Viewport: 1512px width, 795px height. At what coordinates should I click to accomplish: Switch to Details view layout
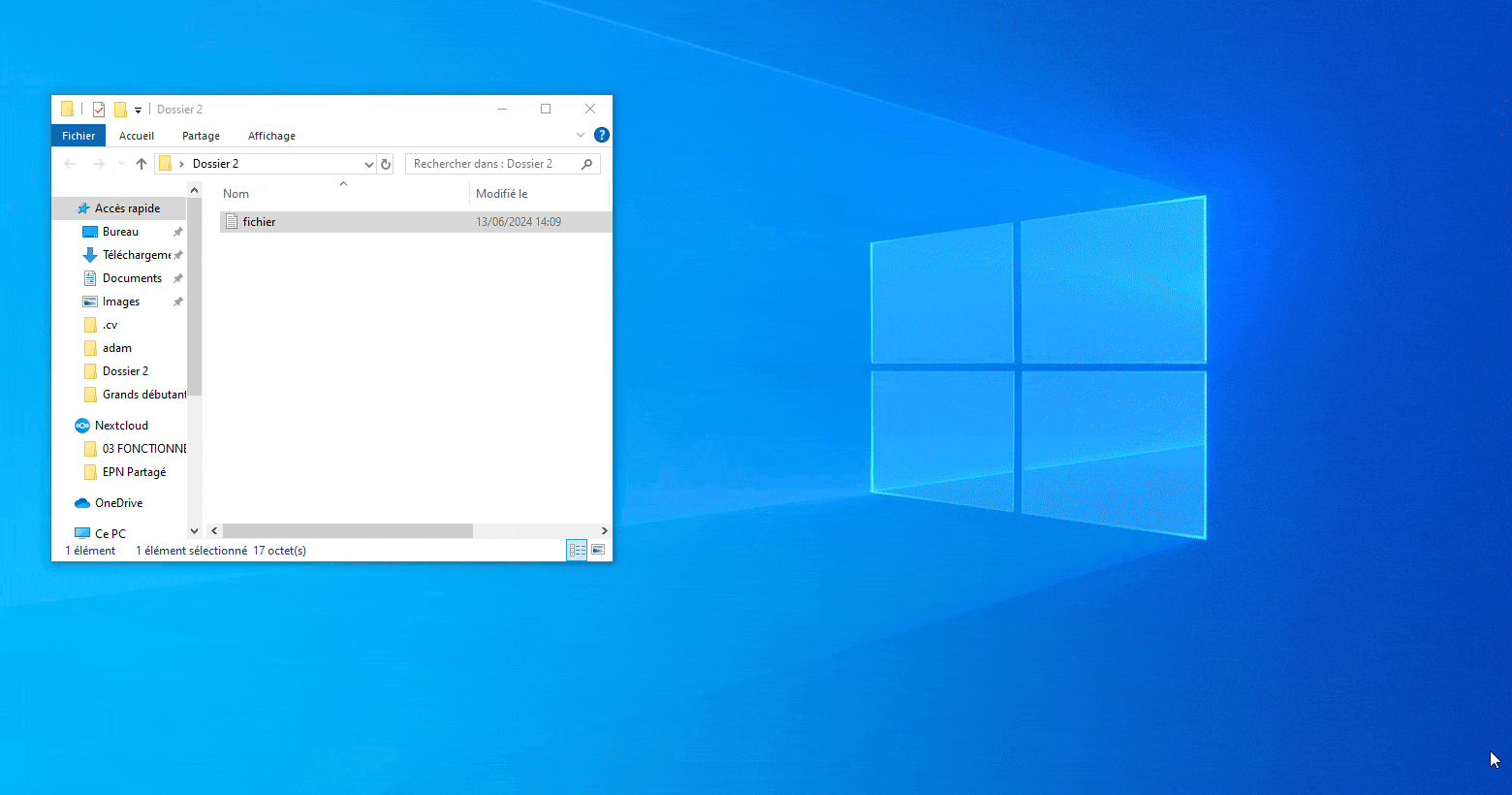click(x=577, y=550)
